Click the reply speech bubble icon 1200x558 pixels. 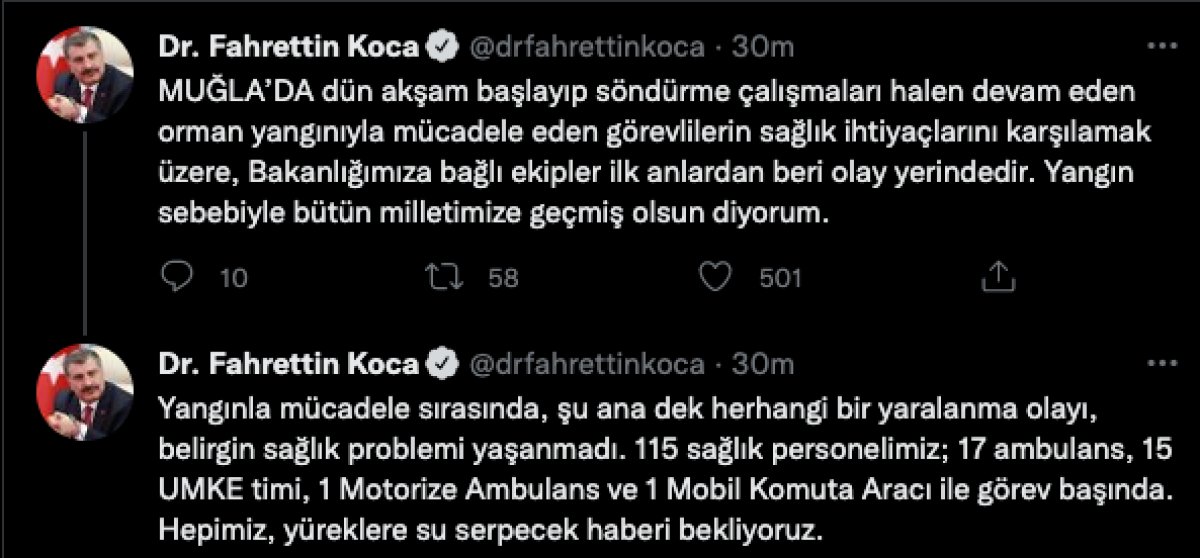(176, 277)
